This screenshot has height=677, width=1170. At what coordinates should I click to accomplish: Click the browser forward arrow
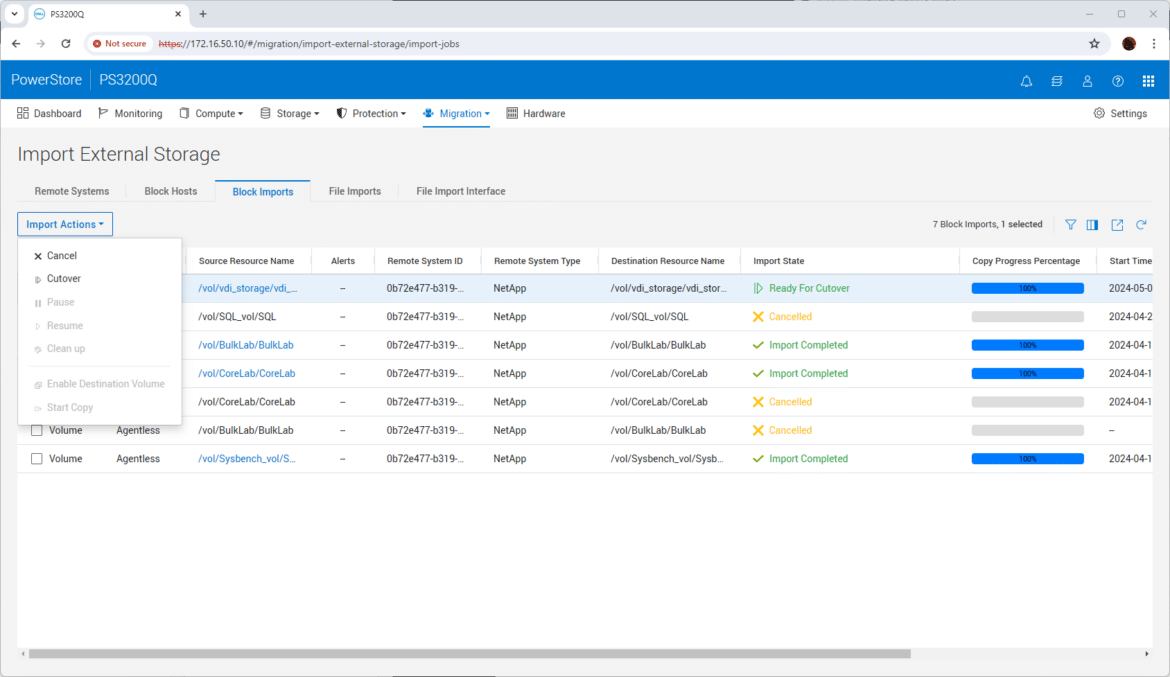(x=41, y=44)
